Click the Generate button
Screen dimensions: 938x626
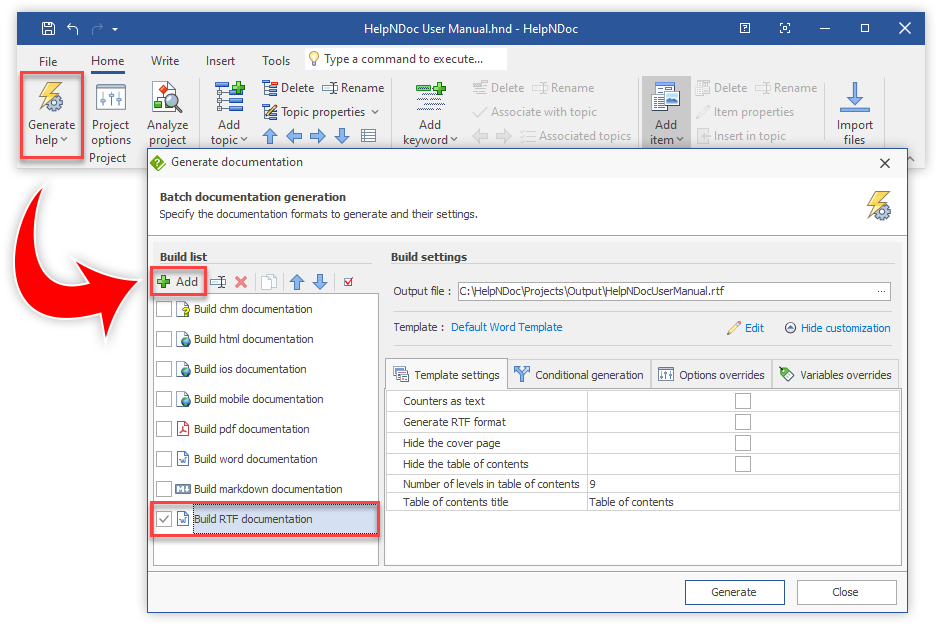(x=735, y=592)
